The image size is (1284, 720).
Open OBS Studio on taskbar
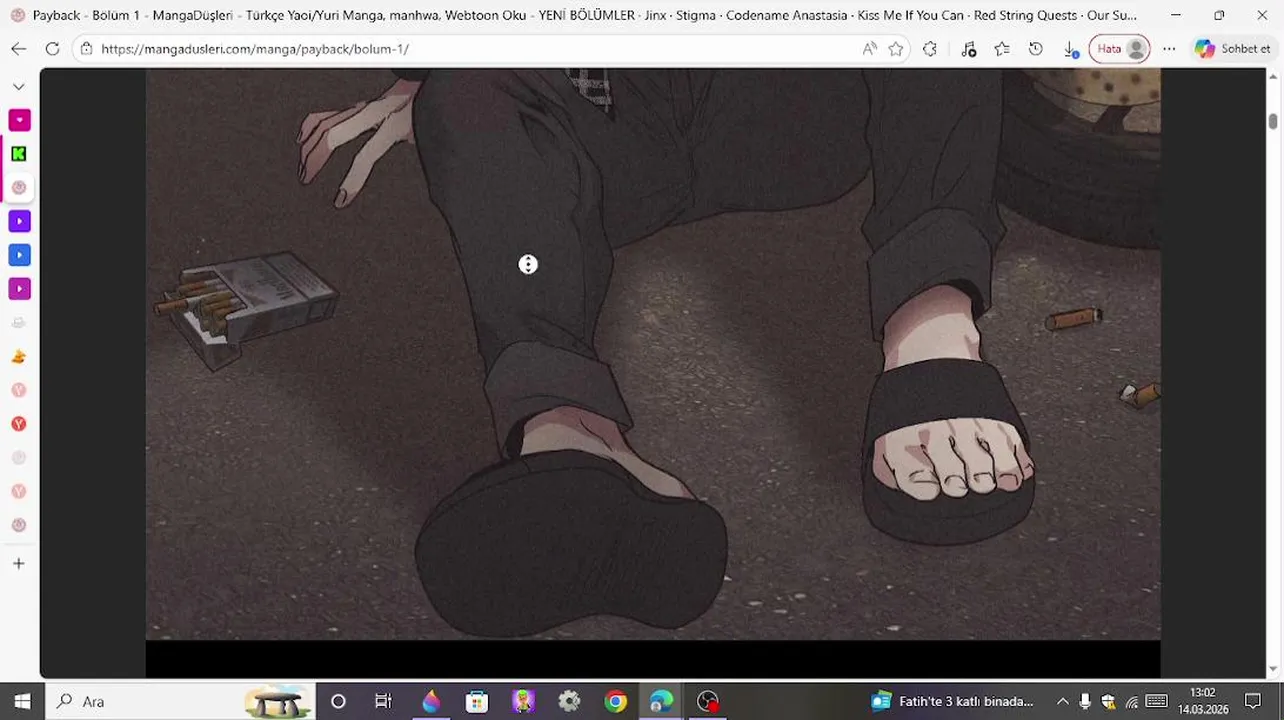pyautogui.click(x=708, y=702)
